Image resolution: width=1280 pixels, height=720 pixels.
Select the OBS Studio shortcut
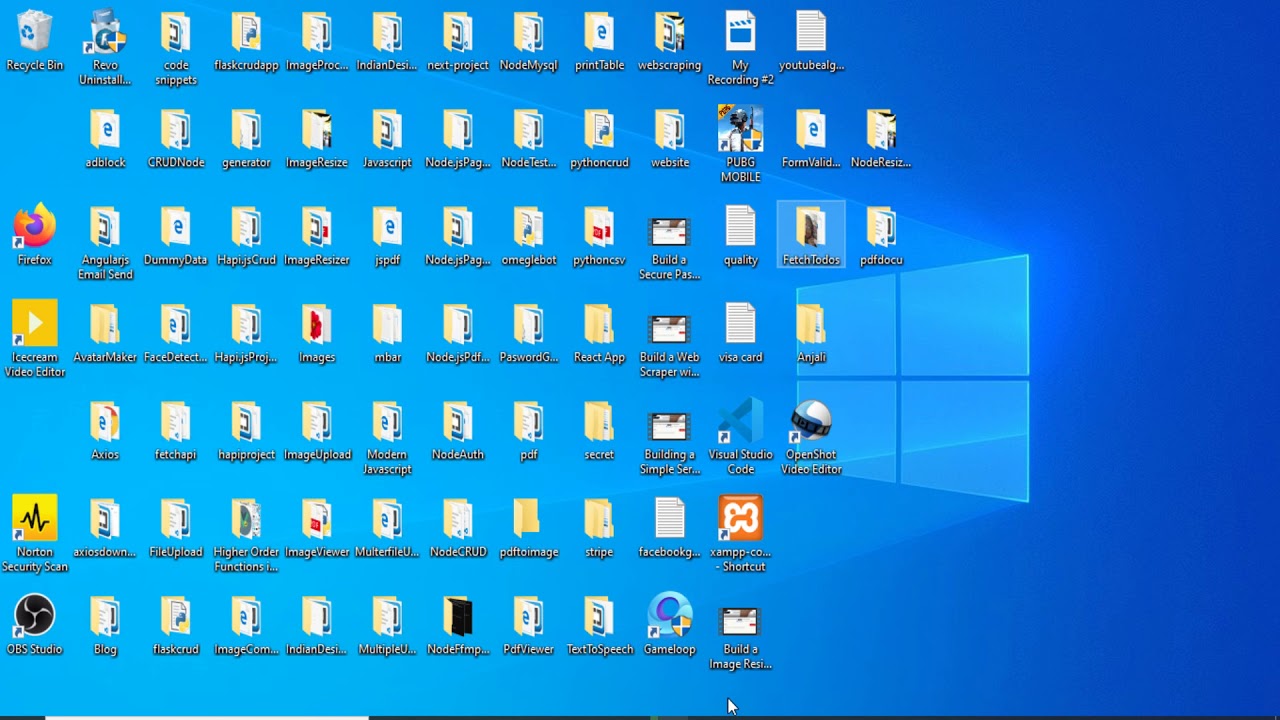(x=34, y=617)
